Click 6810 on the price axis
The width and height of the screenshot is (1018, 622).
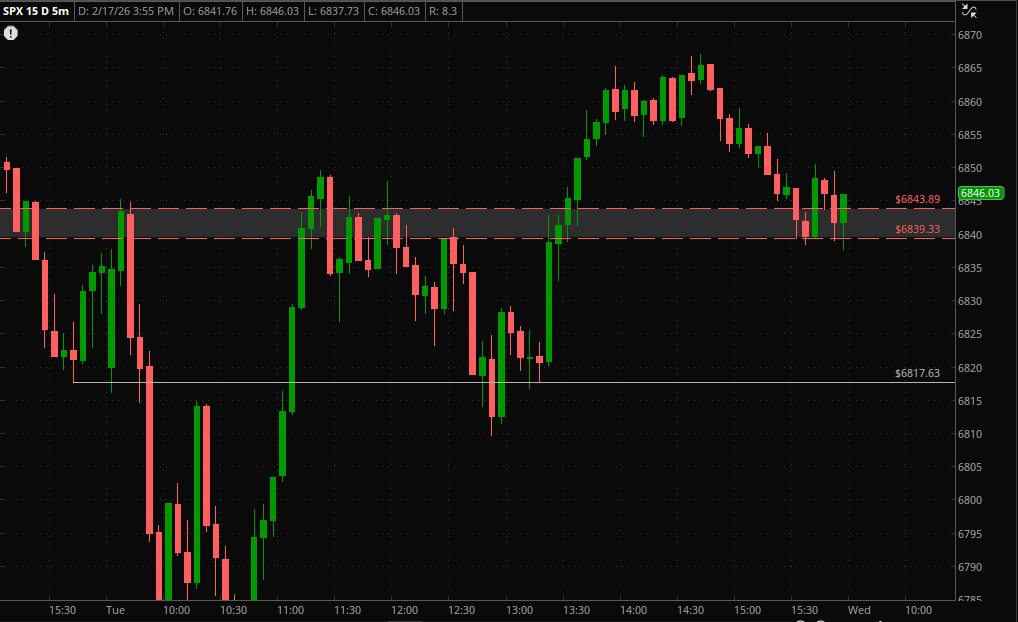(x=970, y=434)
